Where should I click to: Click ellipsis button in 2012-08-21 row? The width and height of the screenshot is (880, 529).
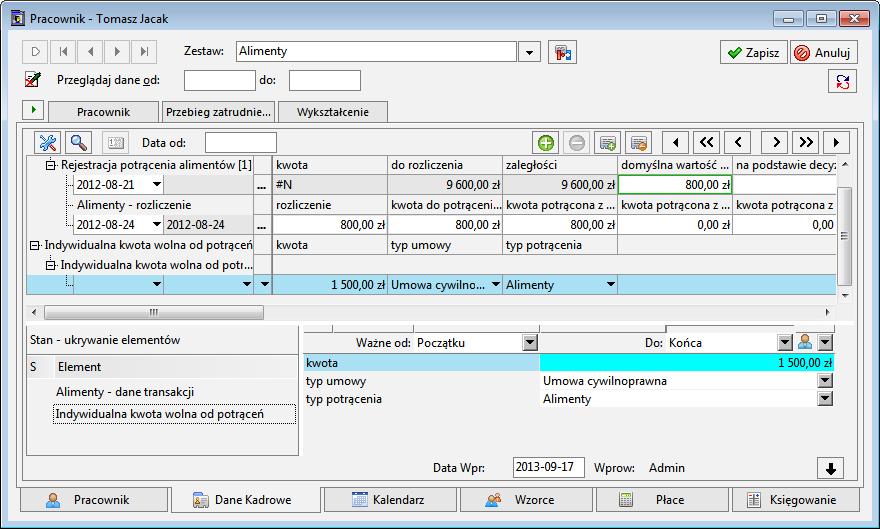point(262,185)
